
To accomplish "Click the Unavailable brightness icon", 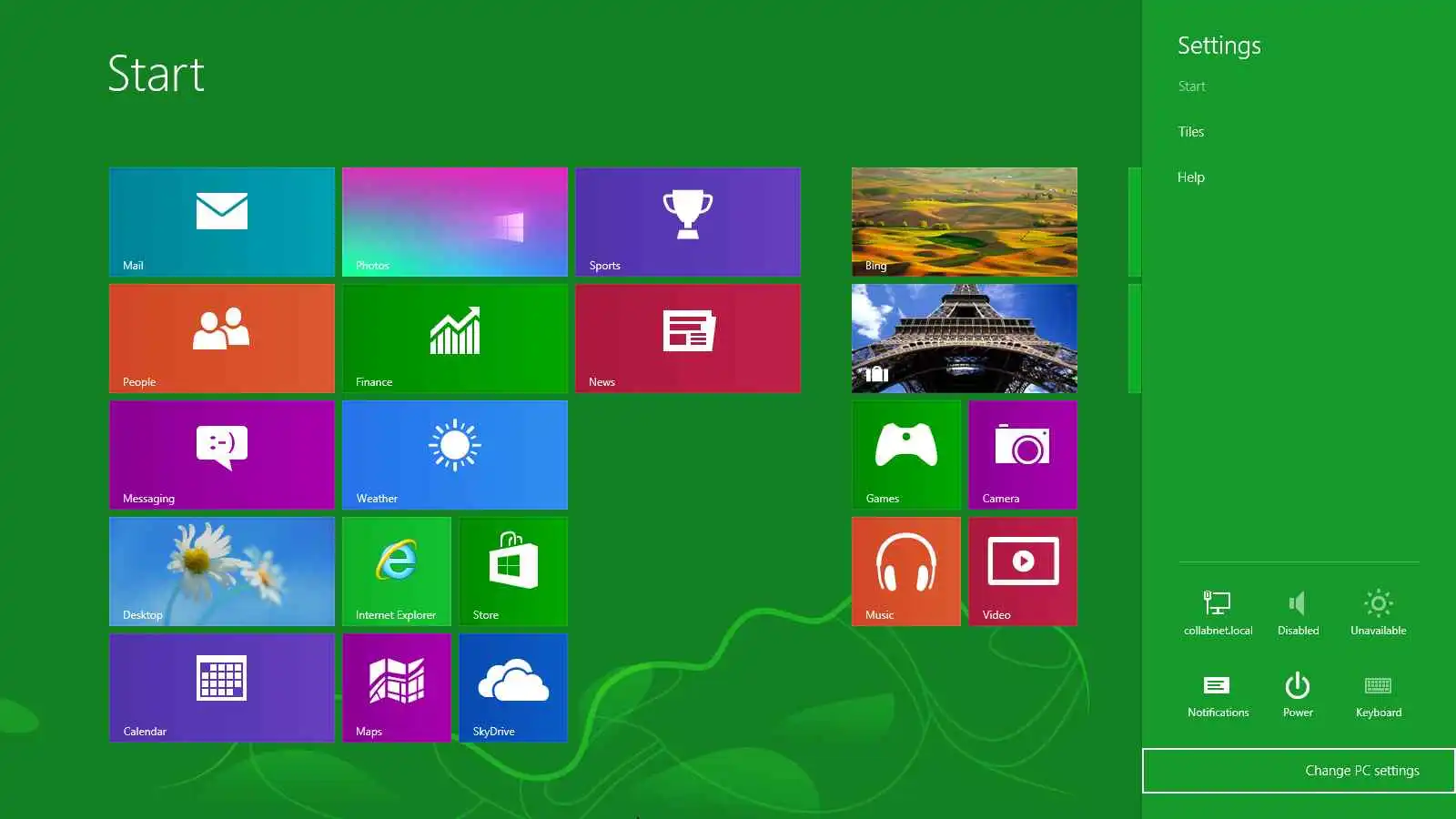I will coord(1379,612).
